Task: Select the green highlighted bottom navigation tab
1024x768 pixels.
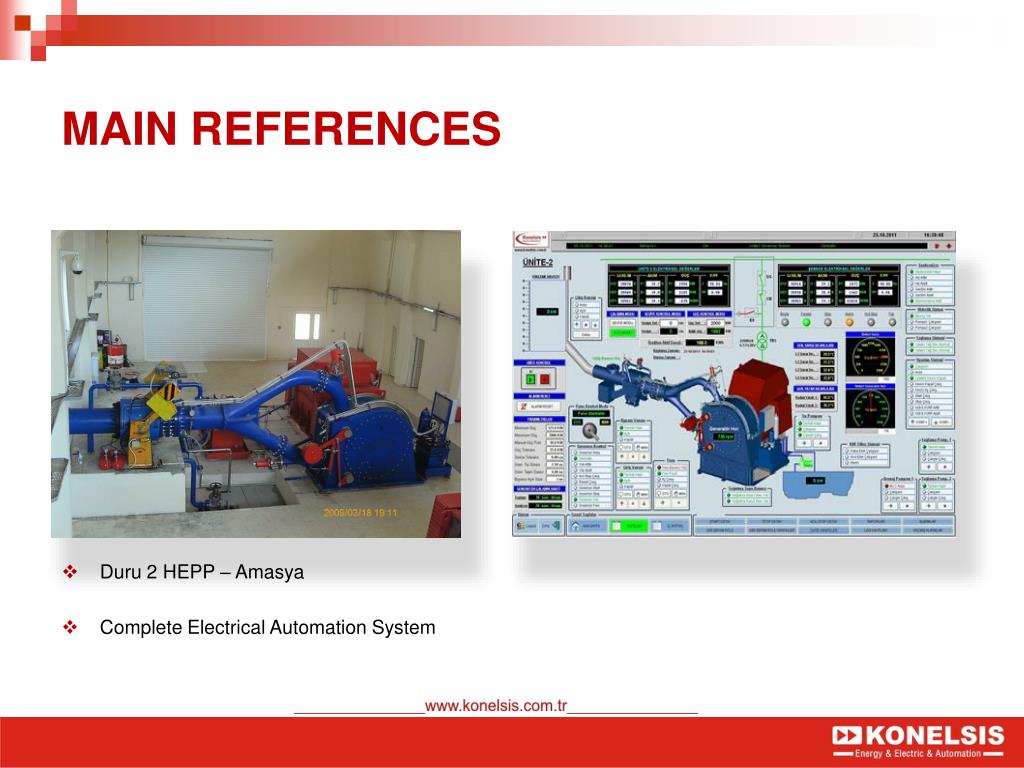Action: click(x=628, y=526)
